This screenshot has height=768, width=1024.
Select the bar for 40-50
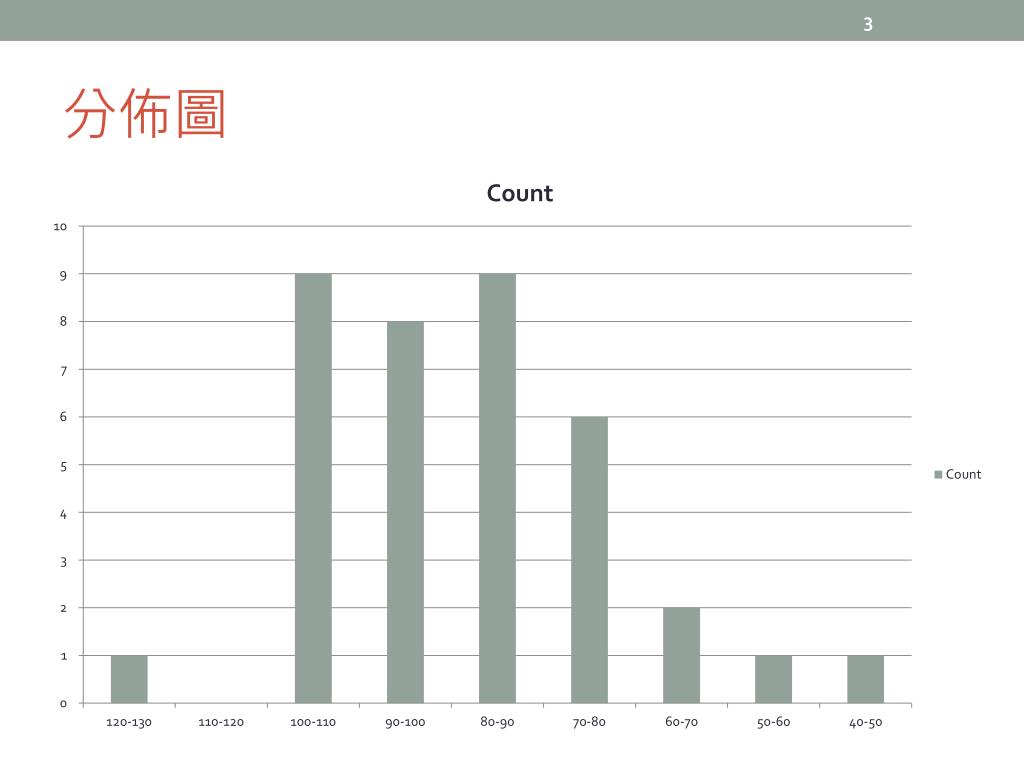coord(866,679)
